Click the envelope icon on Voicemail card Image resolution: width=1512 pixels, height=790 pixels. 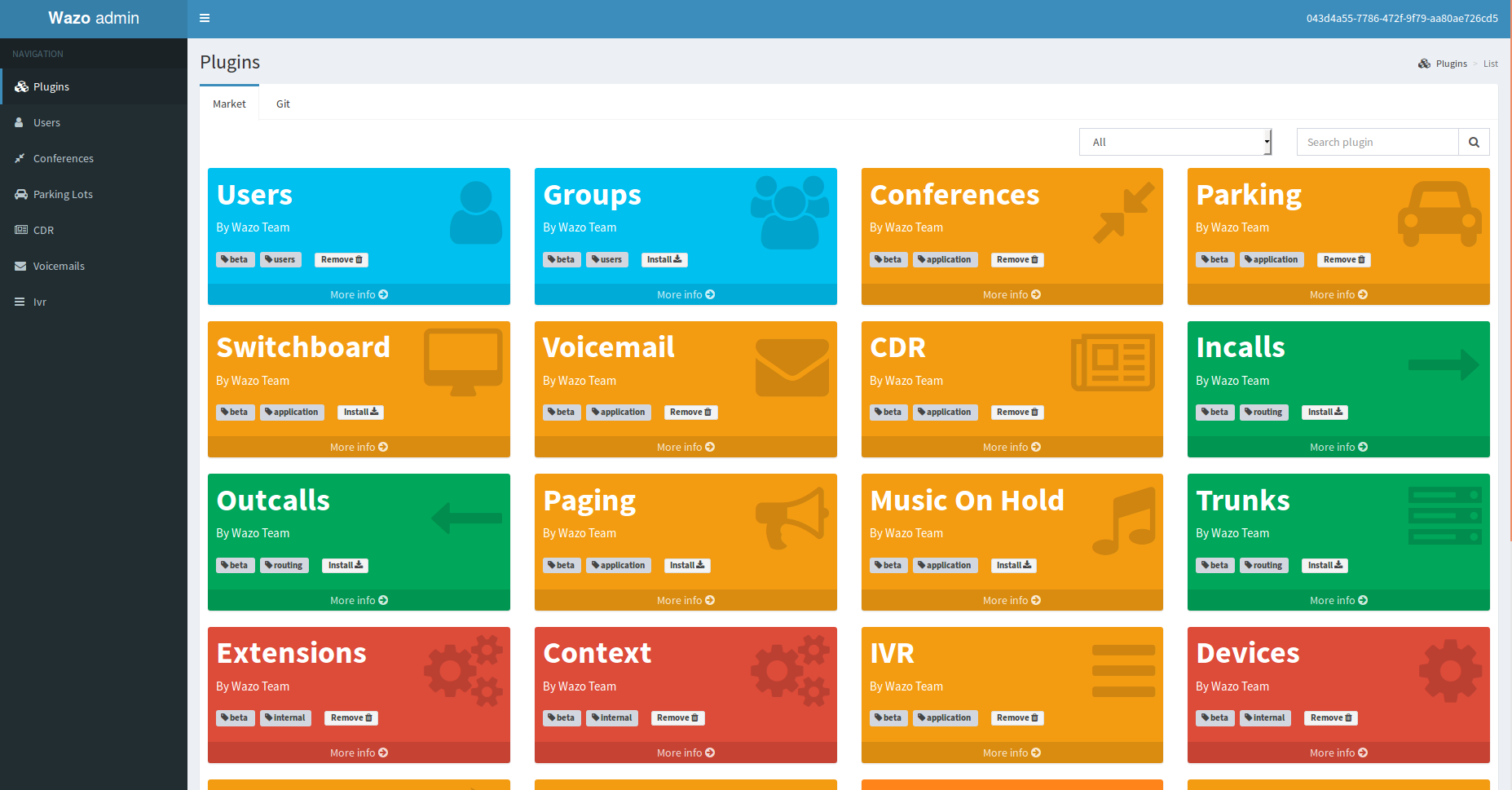[792, 368]
